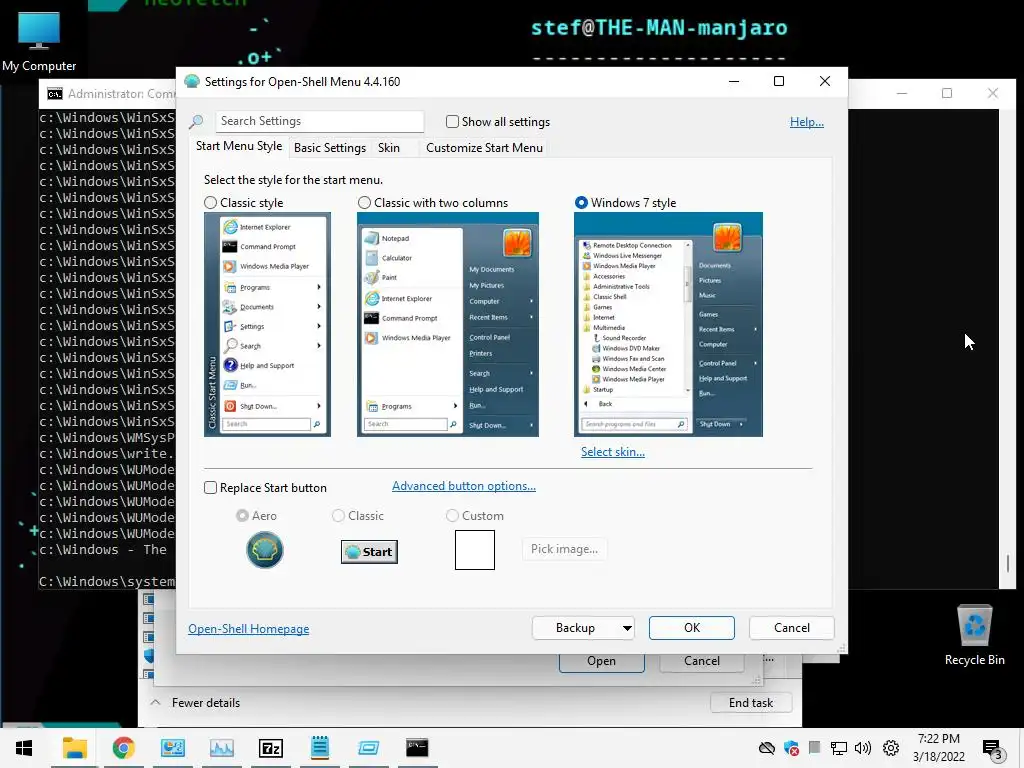Click OK in the Open-Shell settings

(692, 628)
